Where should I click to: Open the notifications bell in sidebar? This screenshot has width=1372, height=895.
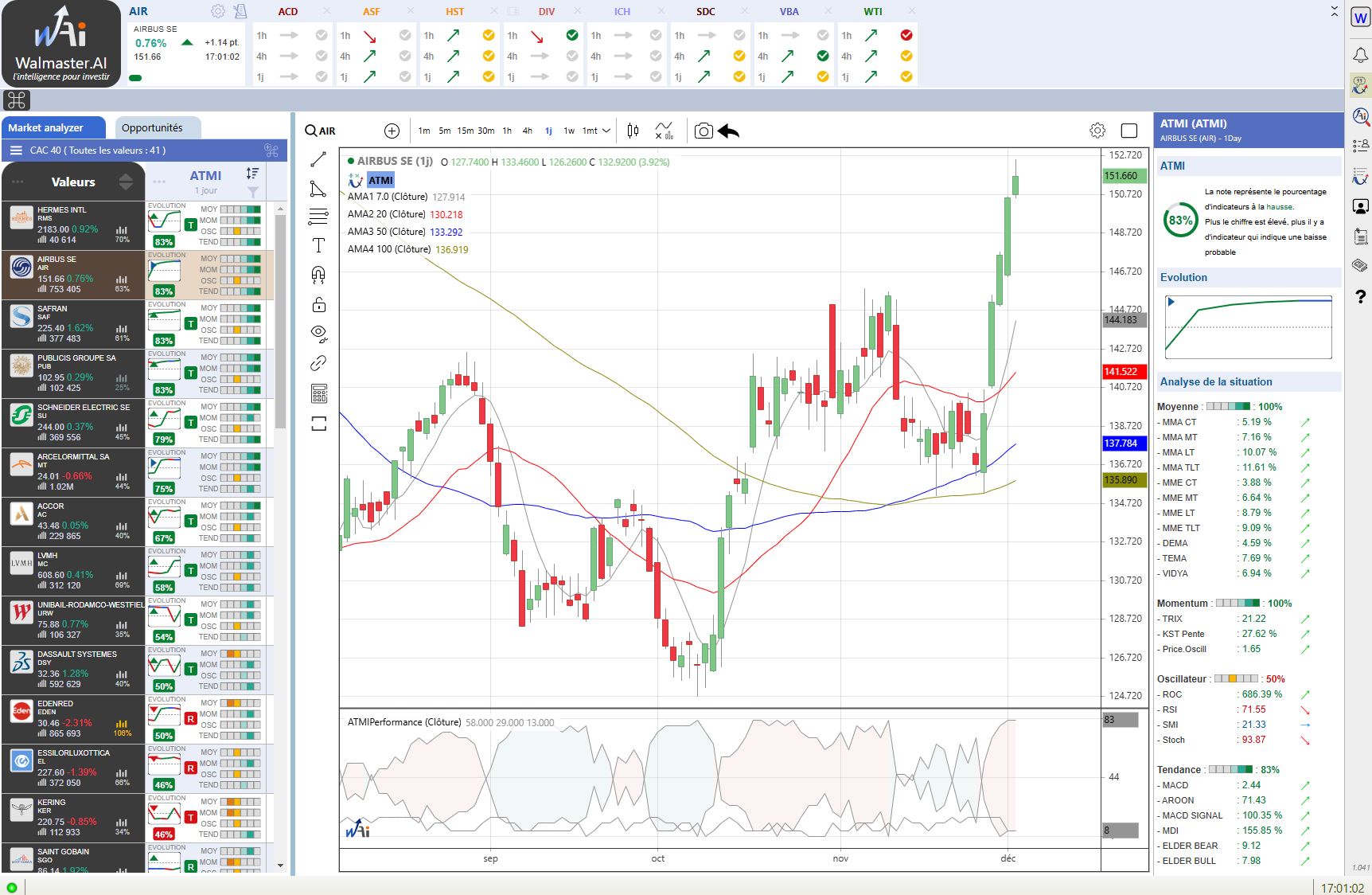(1361, 55)
